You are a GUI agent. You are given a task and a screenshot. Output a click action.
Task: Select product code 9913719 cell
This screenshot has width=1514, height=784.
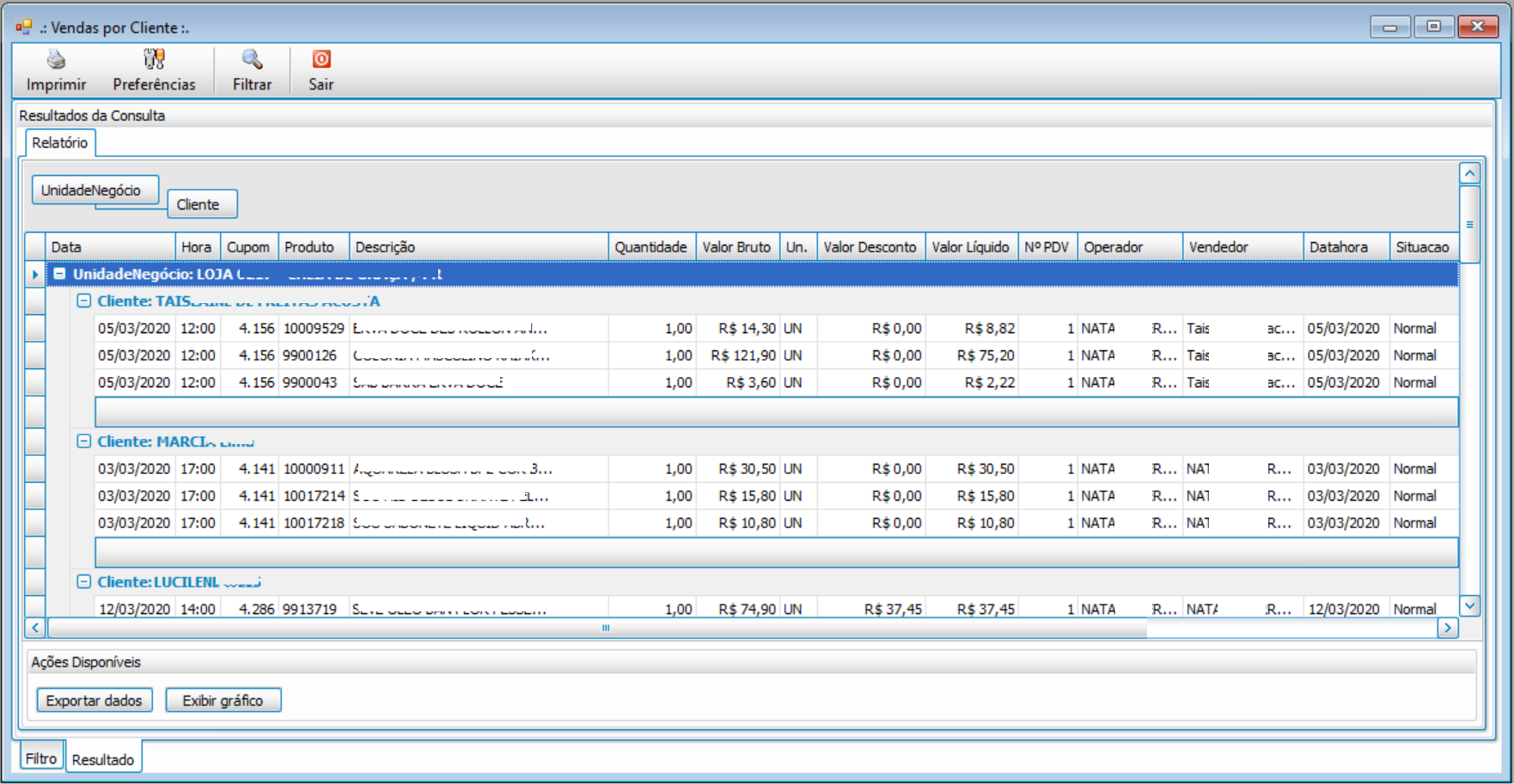pyautogui.click(x=314, y=609)
